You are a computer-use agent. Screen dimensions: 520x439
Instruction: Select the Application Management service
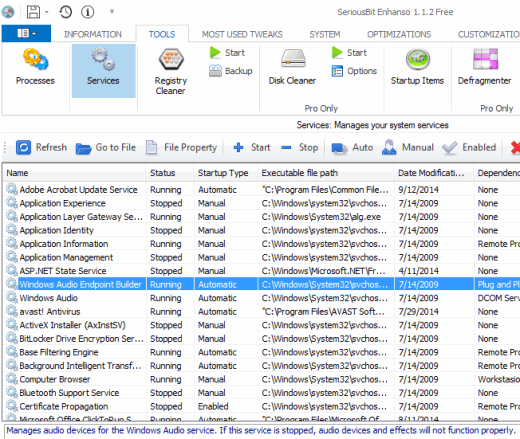262,257
